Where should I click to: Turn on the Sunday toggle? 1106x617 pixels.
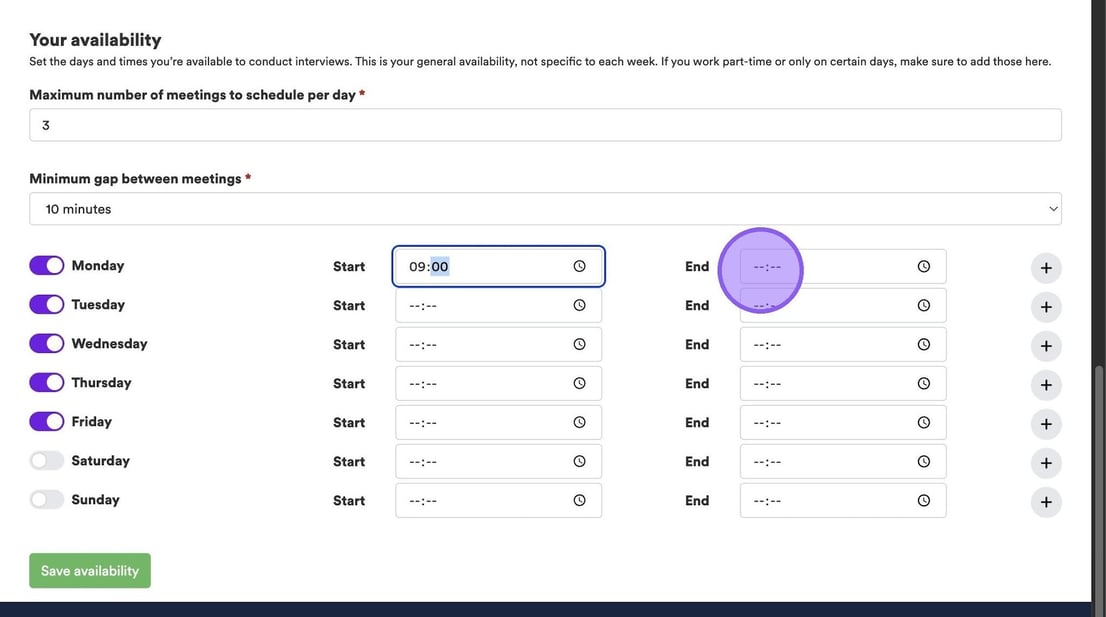(47, 499)
